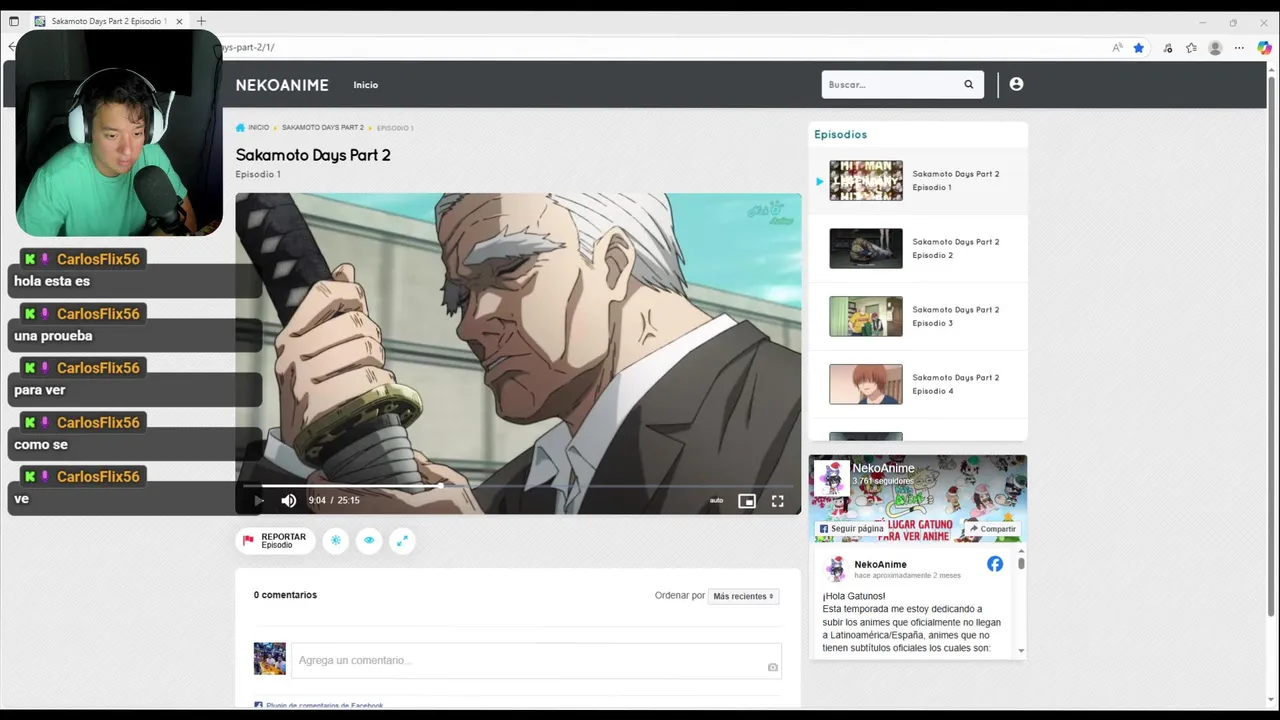Screen dimensions: 1280x720
Task: Click the Episodio 4 thumbnail image
Action: pyautogui.click(x=866, y=384)
